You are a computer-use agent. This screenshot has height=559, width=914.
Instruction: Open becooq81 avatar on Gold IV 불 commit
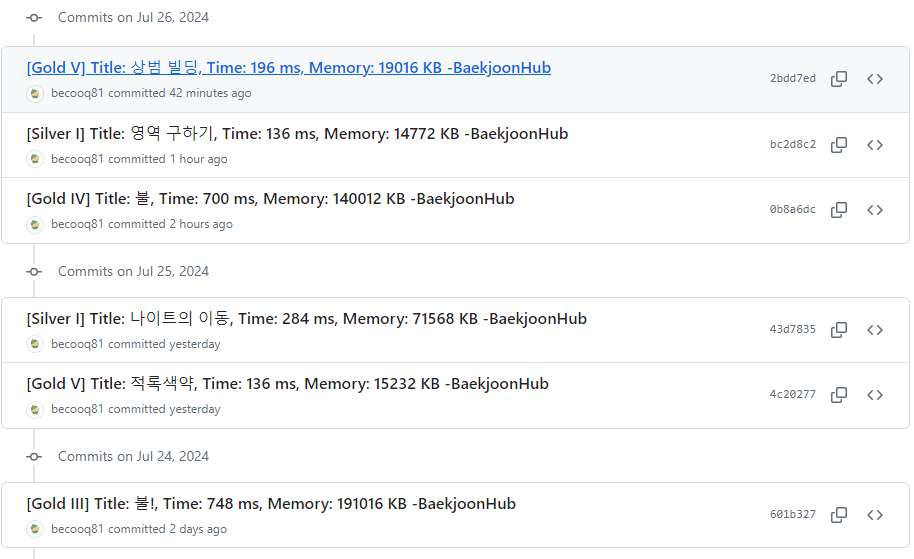tap(35, 224)
